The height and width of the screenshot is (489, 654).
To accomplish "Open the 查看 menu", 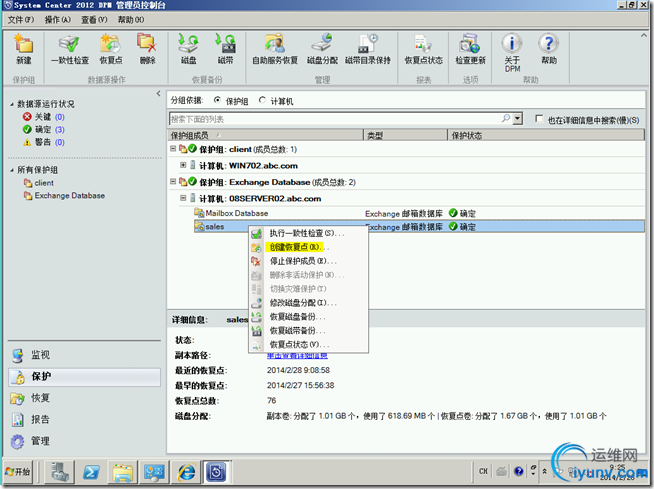I will (94, 20).
